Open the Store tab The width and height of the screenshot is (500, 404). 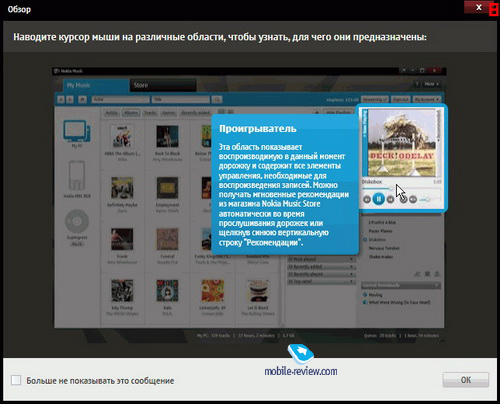coord(163,85)
